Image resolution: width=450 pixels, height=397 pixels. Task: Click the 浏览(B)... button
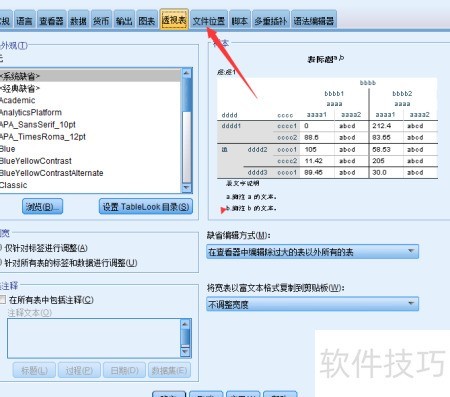point(42,207)
